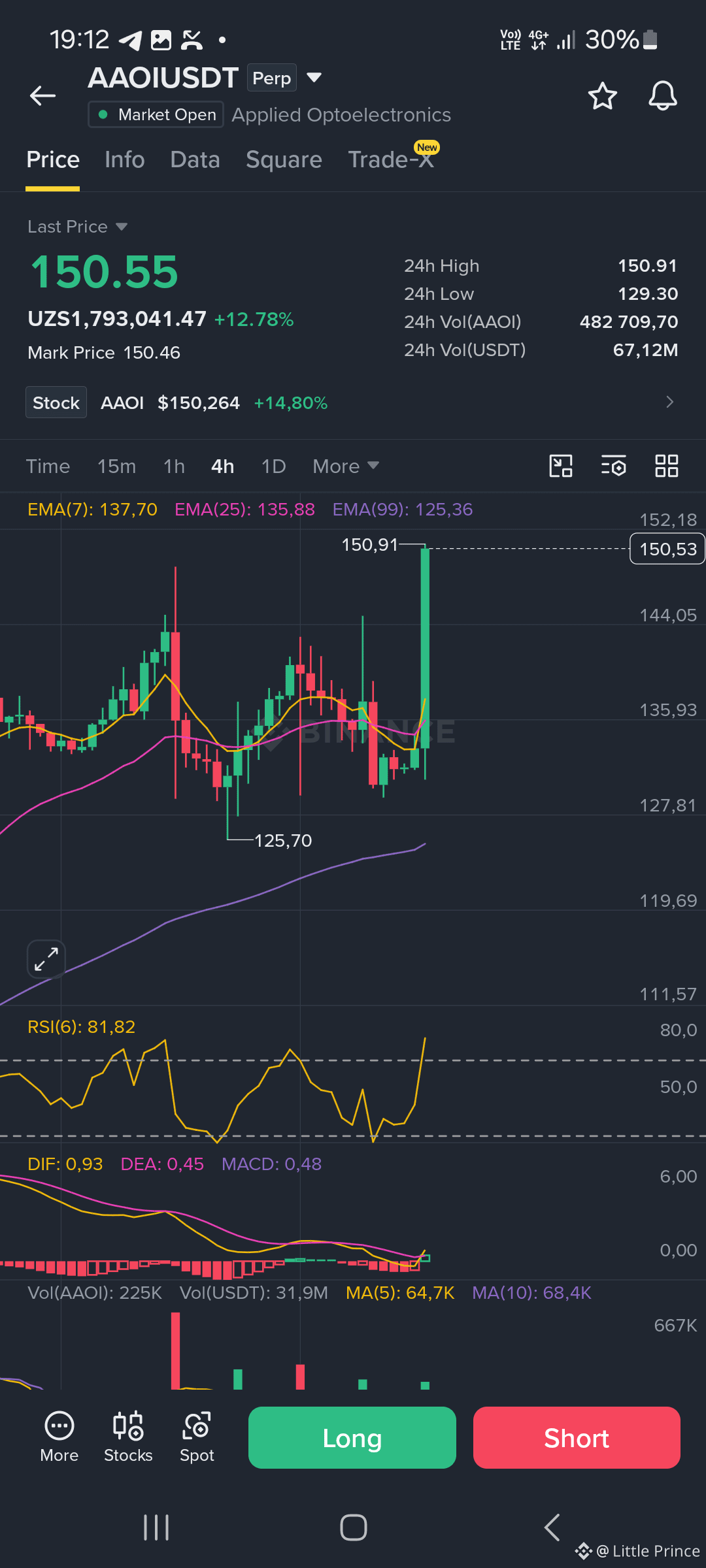The height and width of the screenshot is (1568, 706).
Task: Tap Android home button
Action: click(x=353, y=1527)
